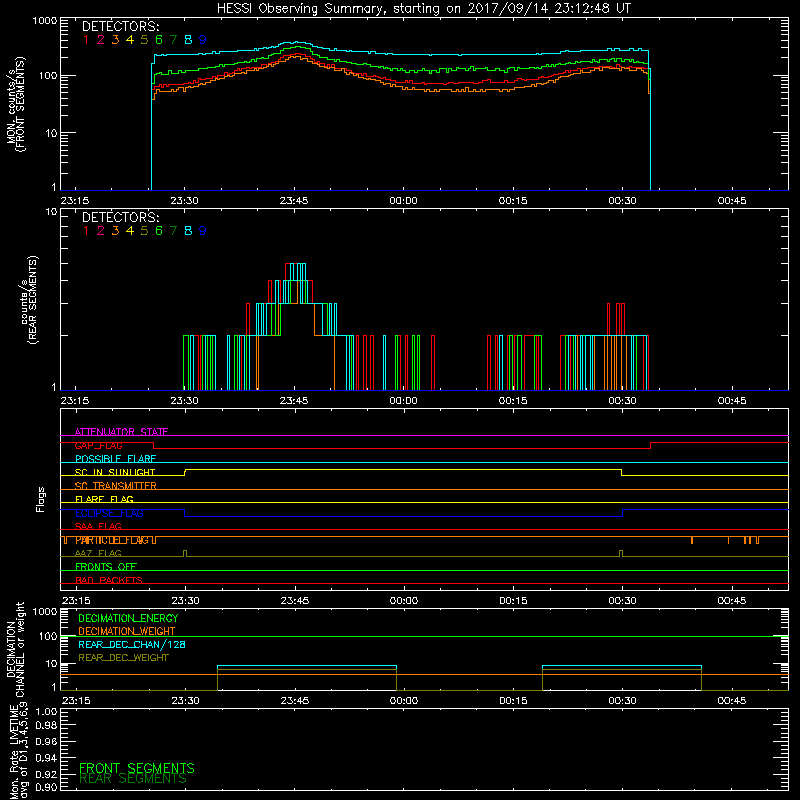Click "23:15" tick label under the decimation plot
800x800 pixels.
click(76, 701)
